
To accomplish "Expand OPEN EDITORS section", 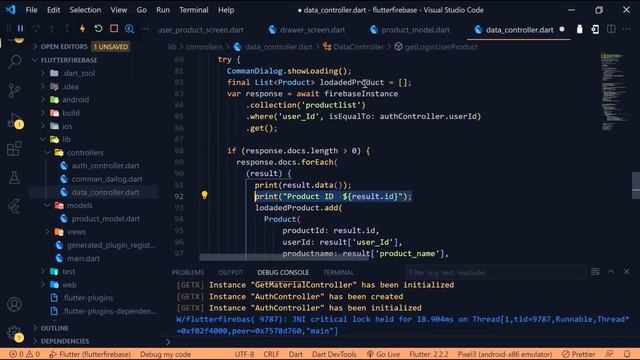I will coord(64,47).
